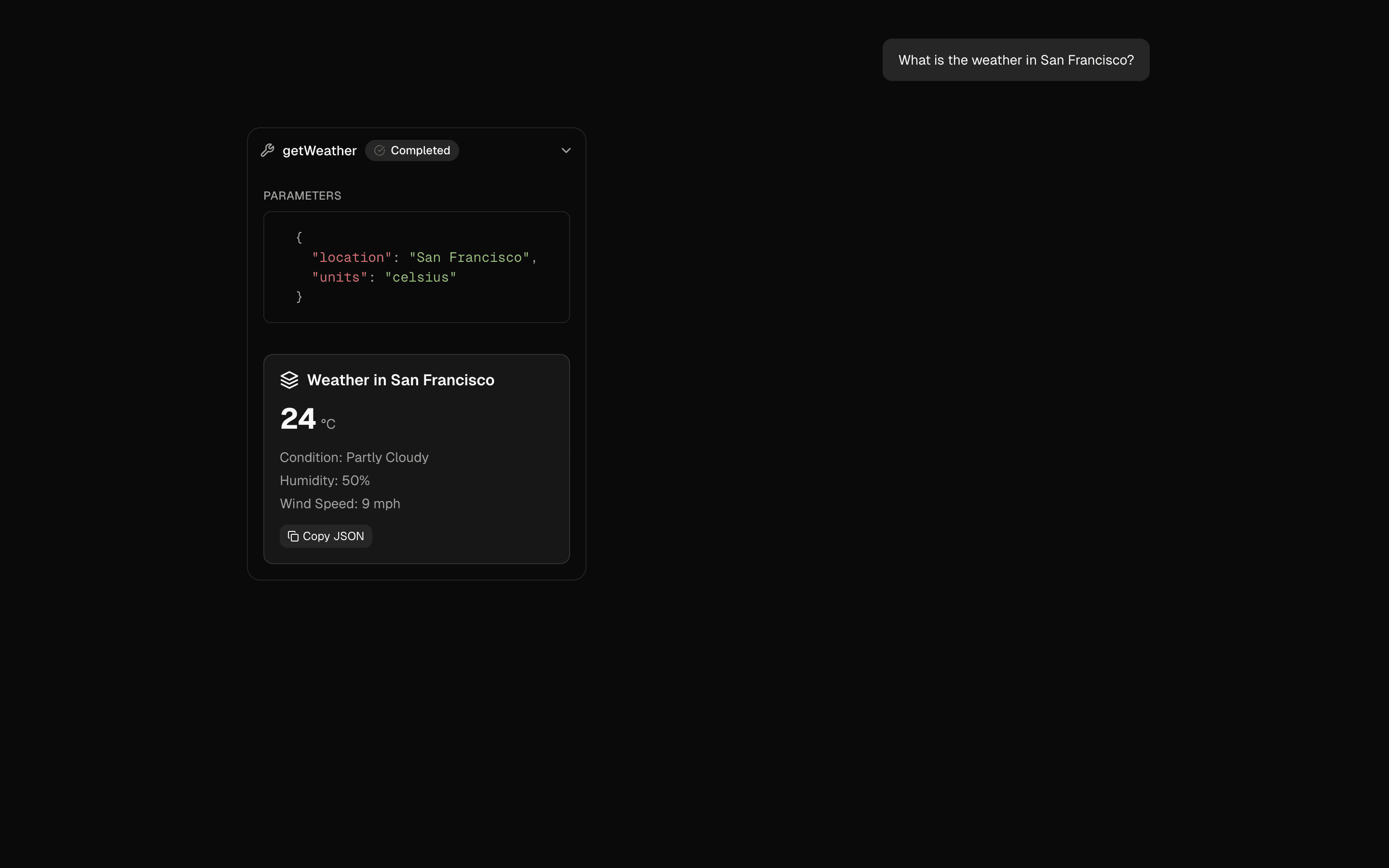The image size is (1389, 868).
Task: Click the layers icon beside Weather in San Francisco
Action: 290,380
